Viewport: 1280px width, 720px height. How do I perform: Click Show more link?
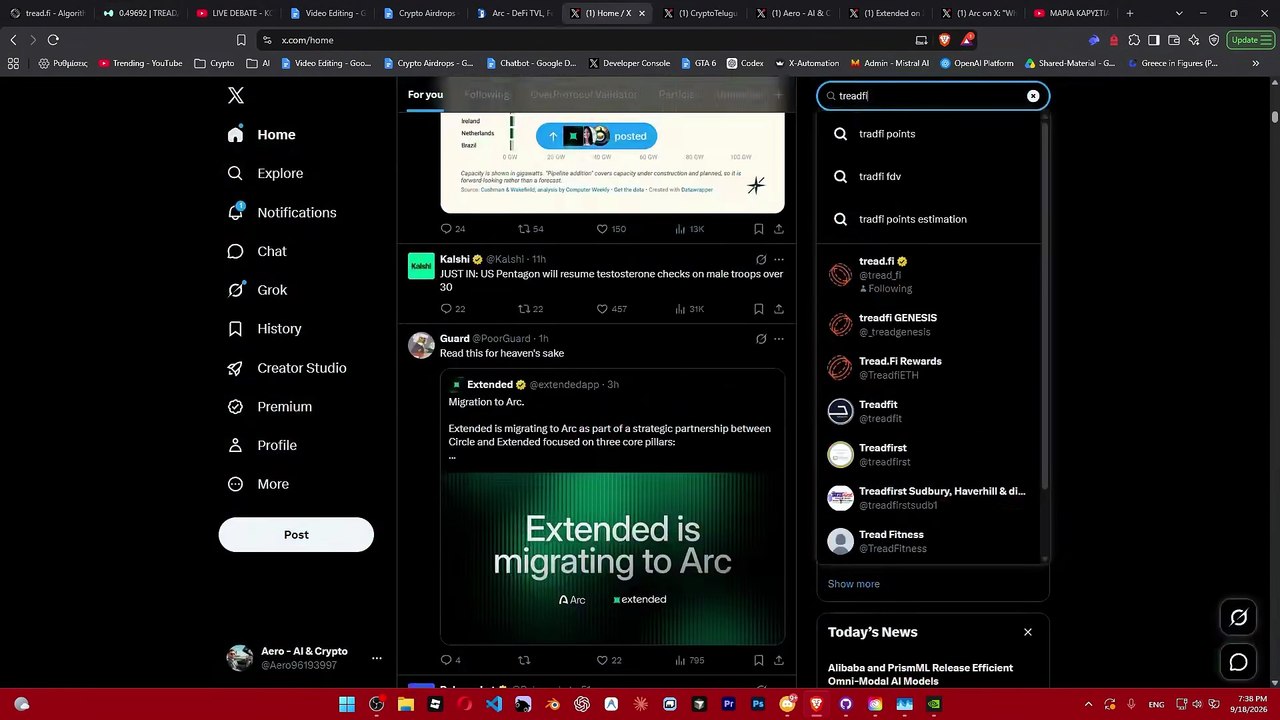tap(853, 584)
